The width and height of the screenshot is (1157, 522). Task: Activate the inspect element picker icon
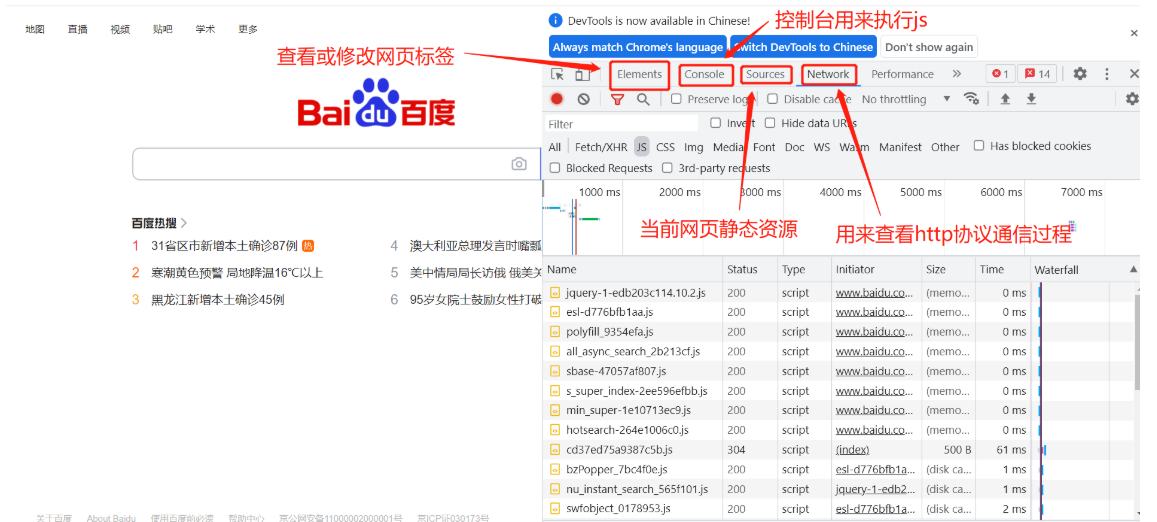coord(558,74)
